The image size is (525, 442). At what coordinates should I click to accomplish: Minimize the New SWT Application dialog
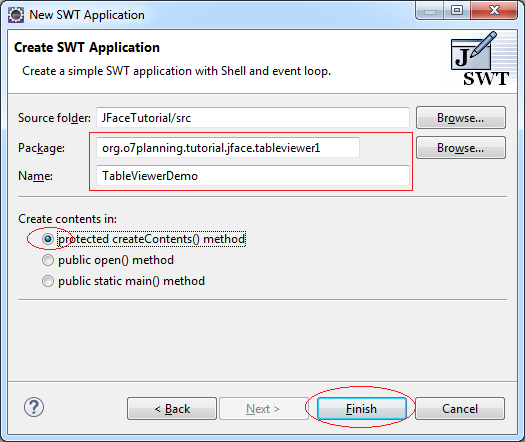click(x=430, y=11)
